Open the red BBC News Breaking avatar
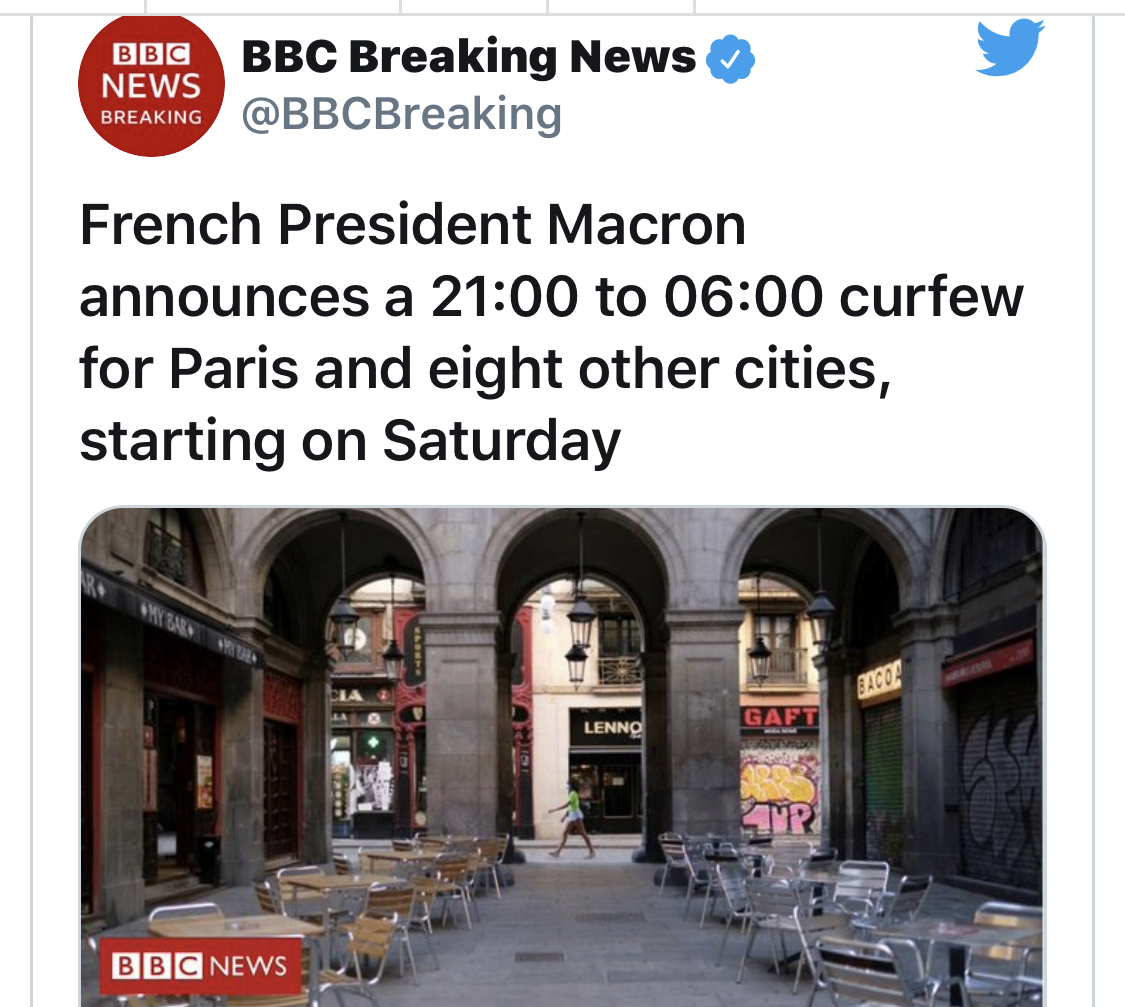Viewport: 1125px width, 1007px height. 151,84
